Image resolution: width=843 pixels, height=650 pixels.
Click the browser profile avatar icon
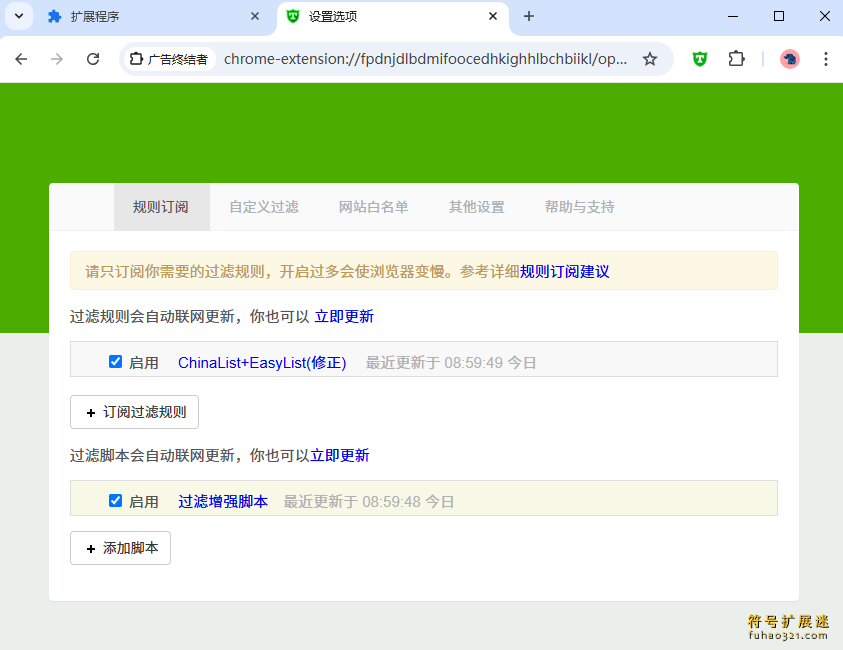(x=789, y=59)
